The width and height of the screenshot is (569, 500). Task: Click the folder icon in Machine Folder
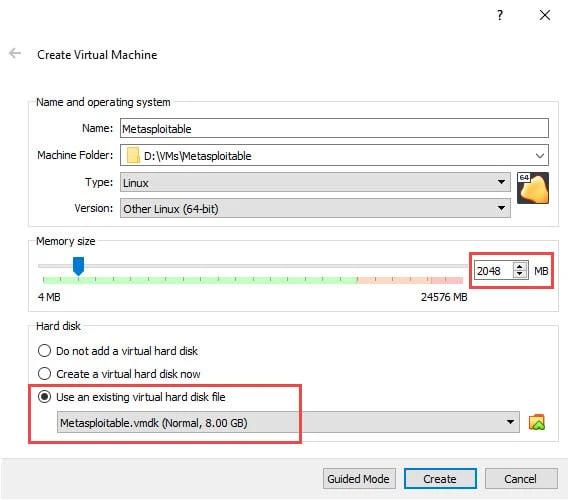[x=133, y=155]
